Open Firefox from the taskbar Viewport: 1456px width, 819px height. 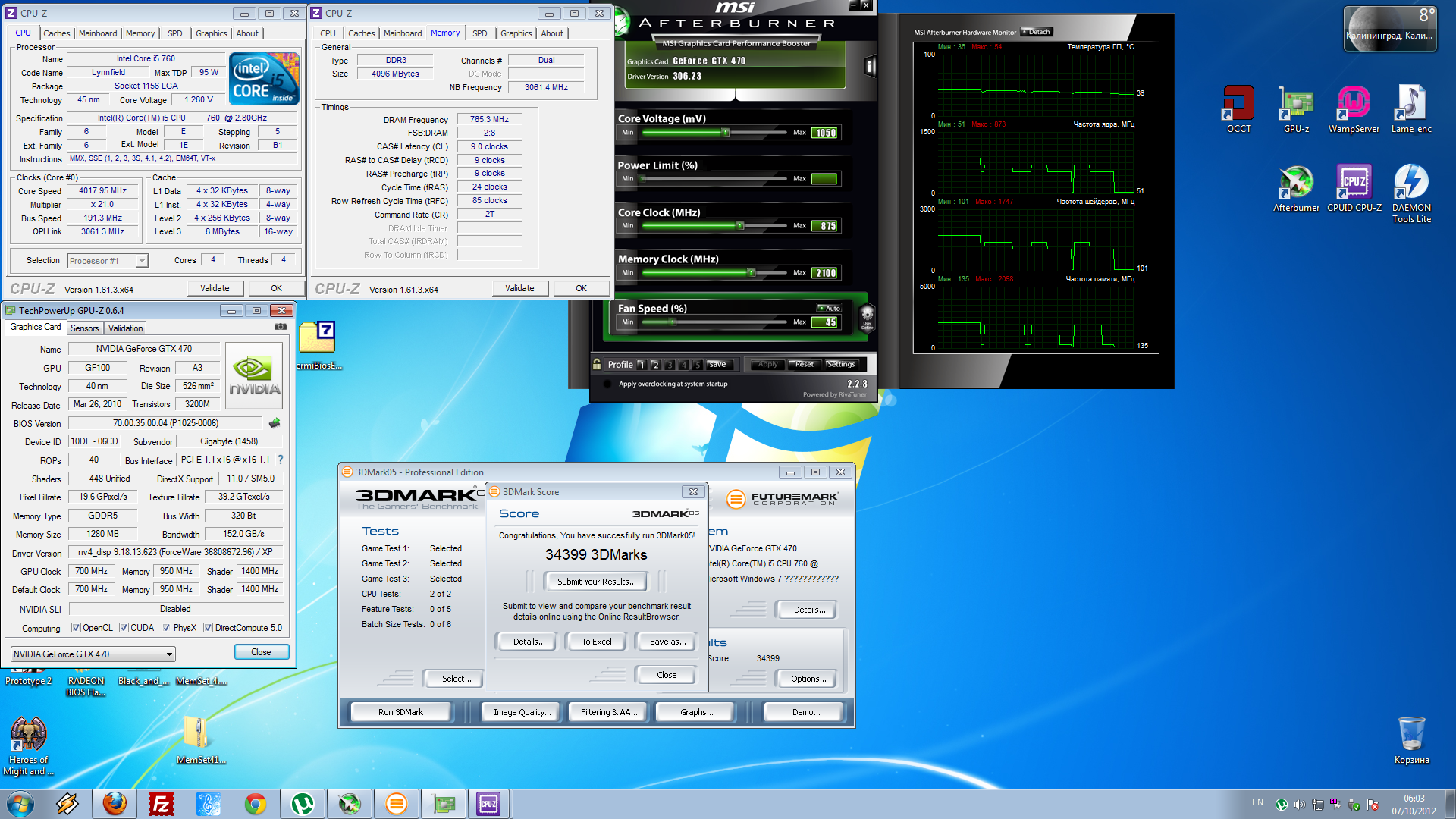[x=115, y=804]
